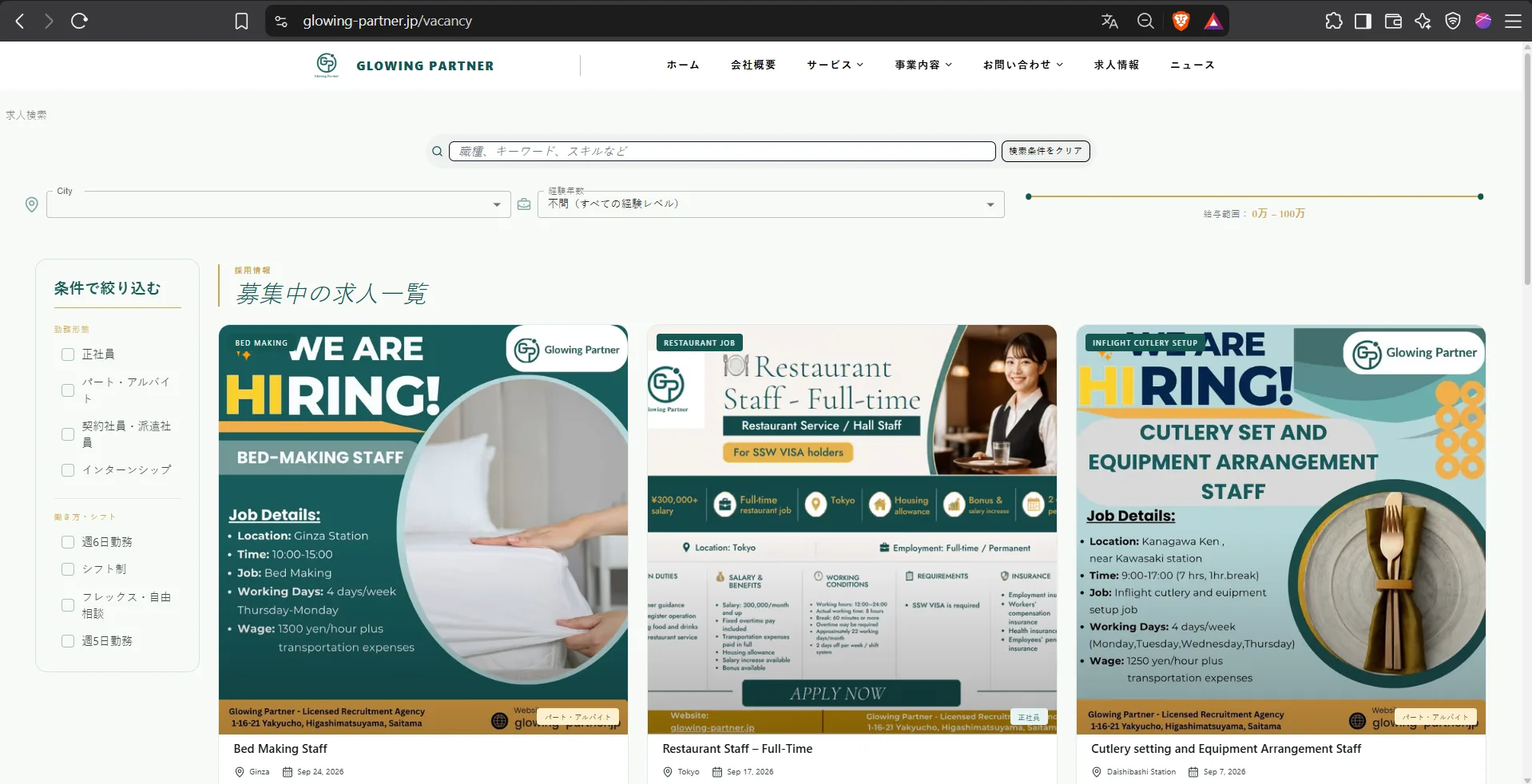Screen dimensions: 1532x784
Task: Go back with the browser back arrow
Action: 20,22
